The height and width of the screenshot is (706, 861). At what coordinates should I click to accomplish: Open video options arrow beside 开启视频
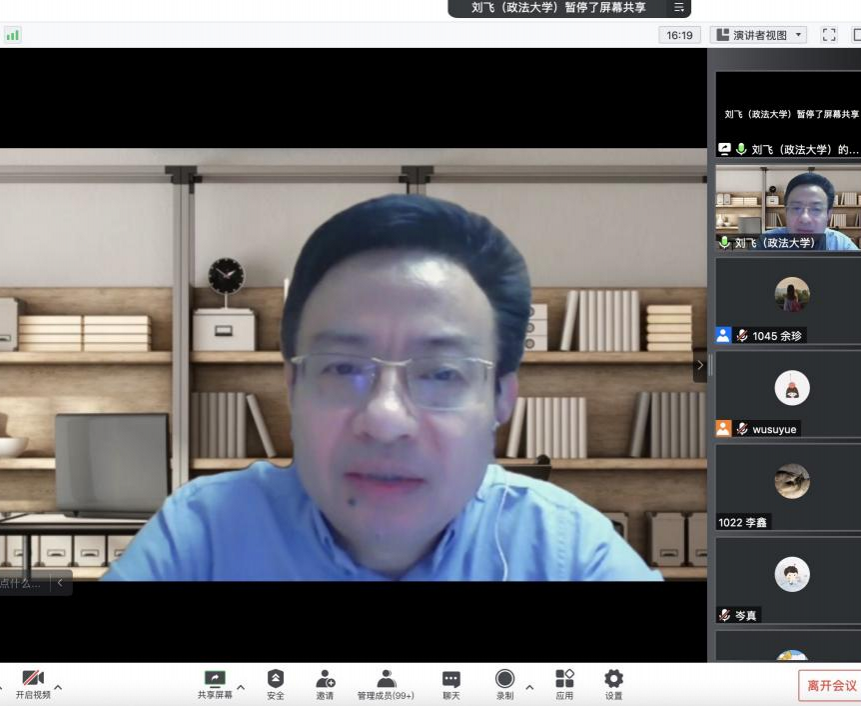tap(58, 687)
